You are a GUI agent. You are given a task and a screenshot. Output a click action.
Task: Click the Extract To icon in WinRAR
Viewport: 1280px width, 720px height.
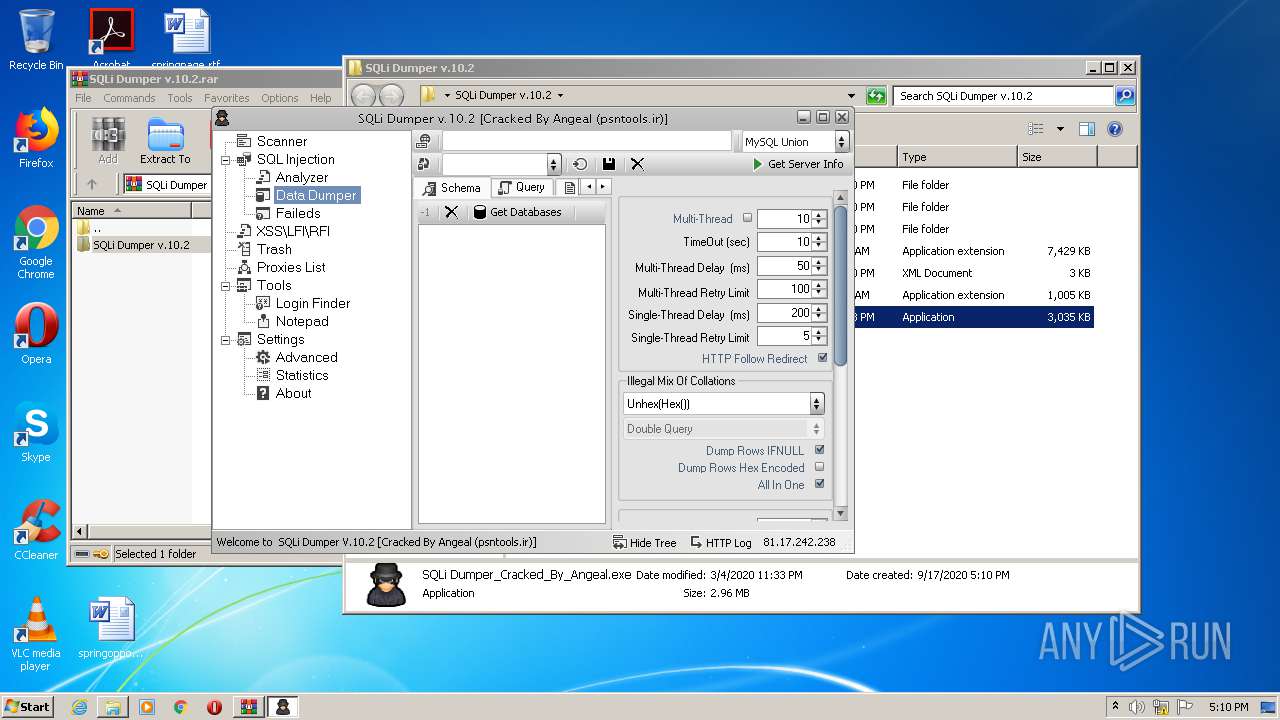165,141
